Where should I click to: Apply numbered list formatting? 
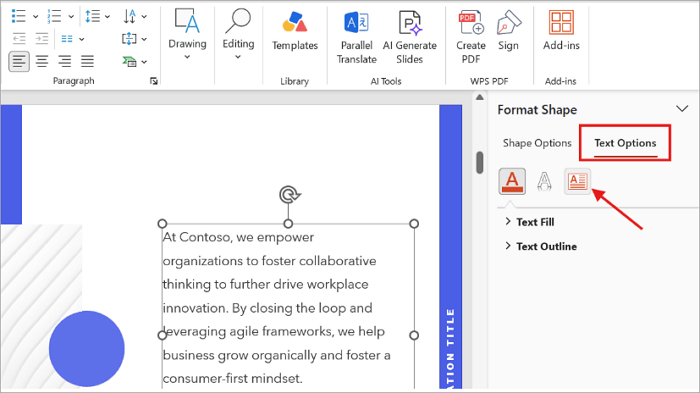(54, 16)
